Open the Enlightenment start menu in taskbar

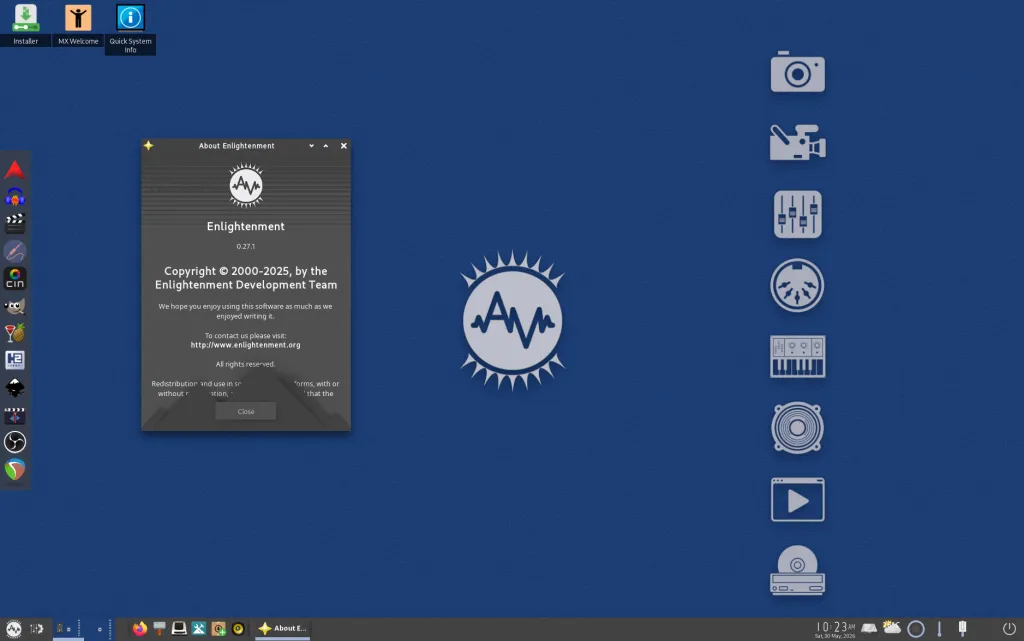(14, 629)
